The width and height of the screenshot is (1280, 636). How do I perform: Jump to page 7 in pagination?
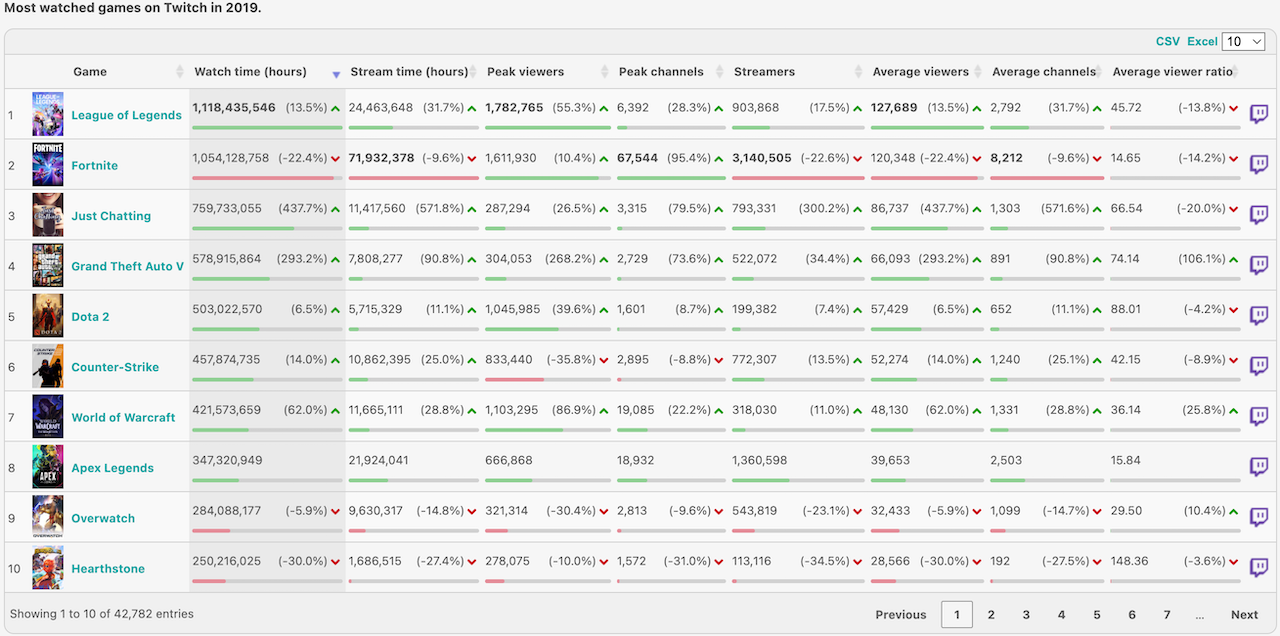1166,615
